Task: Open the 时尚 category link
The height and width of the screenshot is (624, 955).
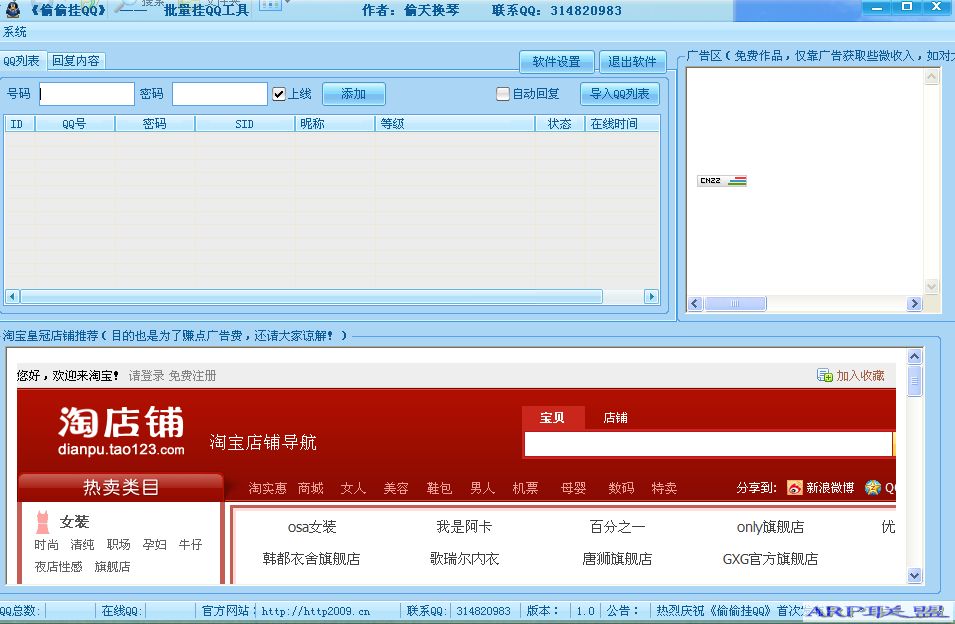Action: [46, 544]
